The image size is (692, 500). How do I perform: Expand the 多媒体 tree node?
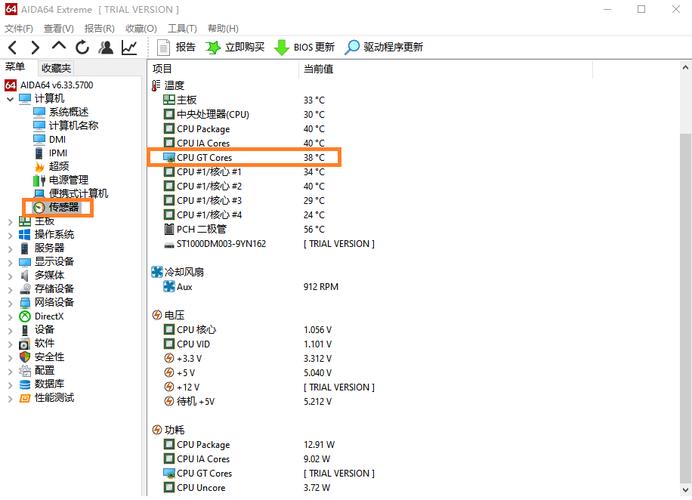(10, 277)
